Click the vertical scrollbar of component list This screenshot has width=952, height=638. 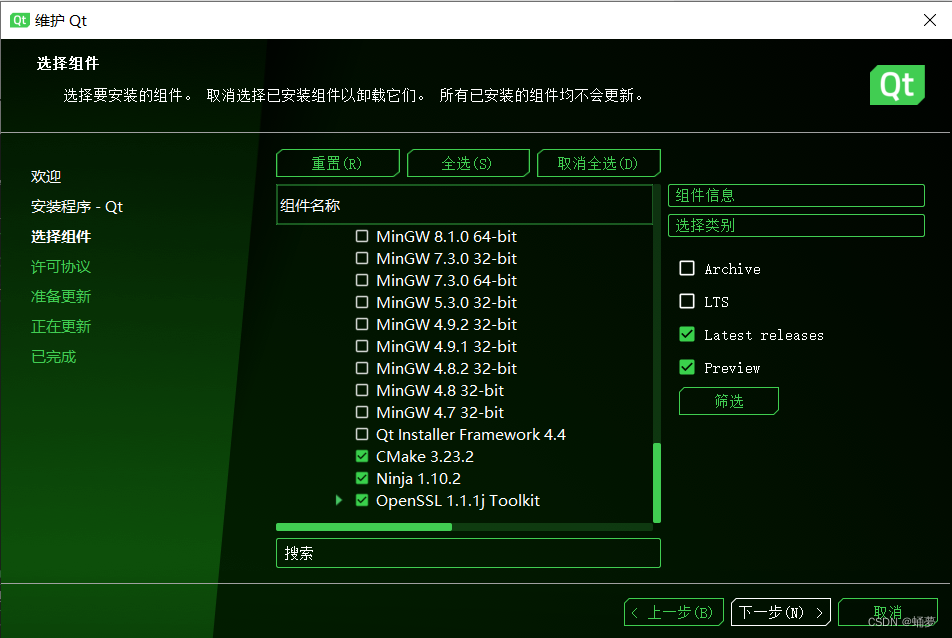point(657,482)
